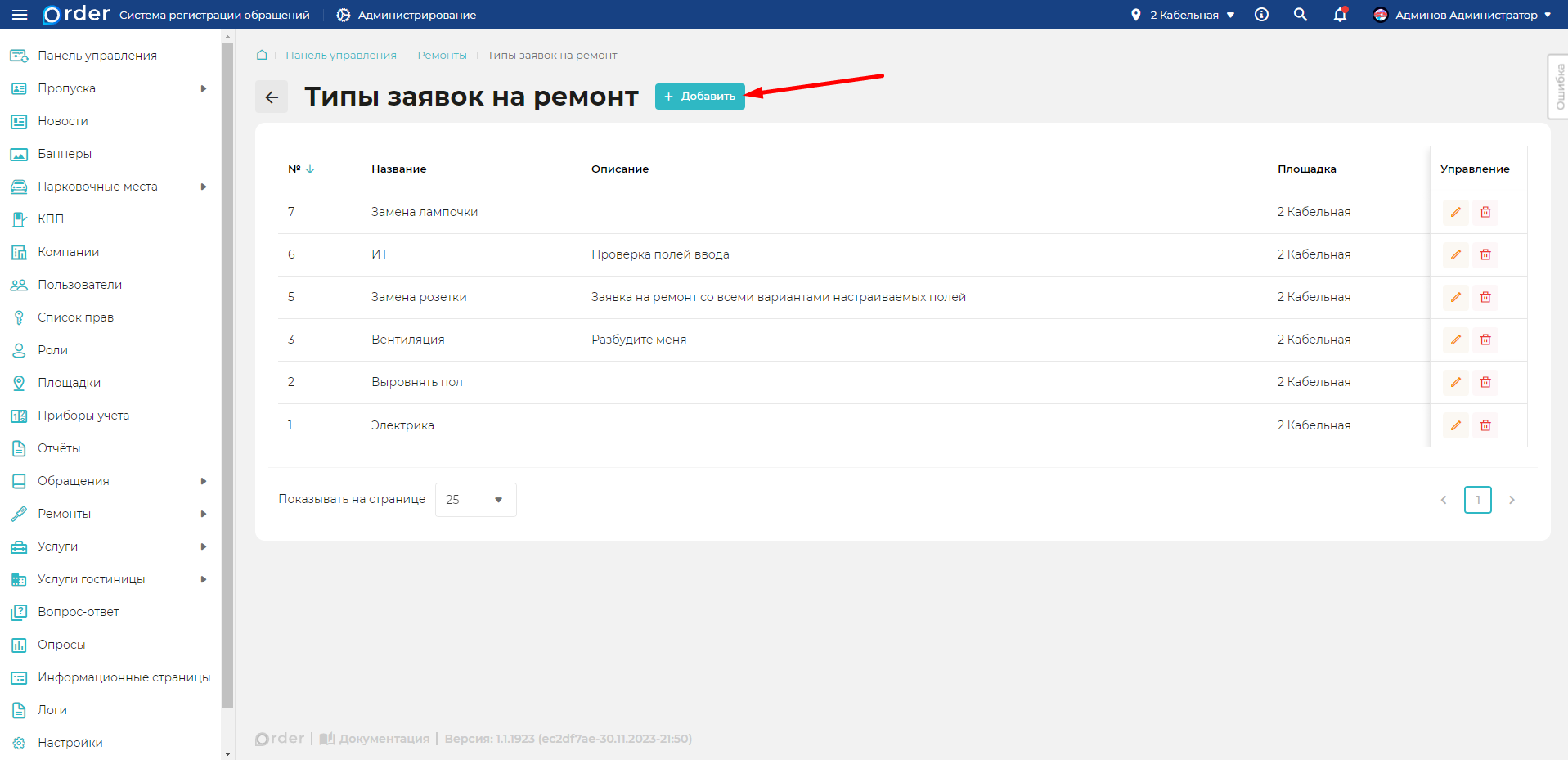Open Пользователи in the sidebar
1568x760 pixels.
pos(79,285)
